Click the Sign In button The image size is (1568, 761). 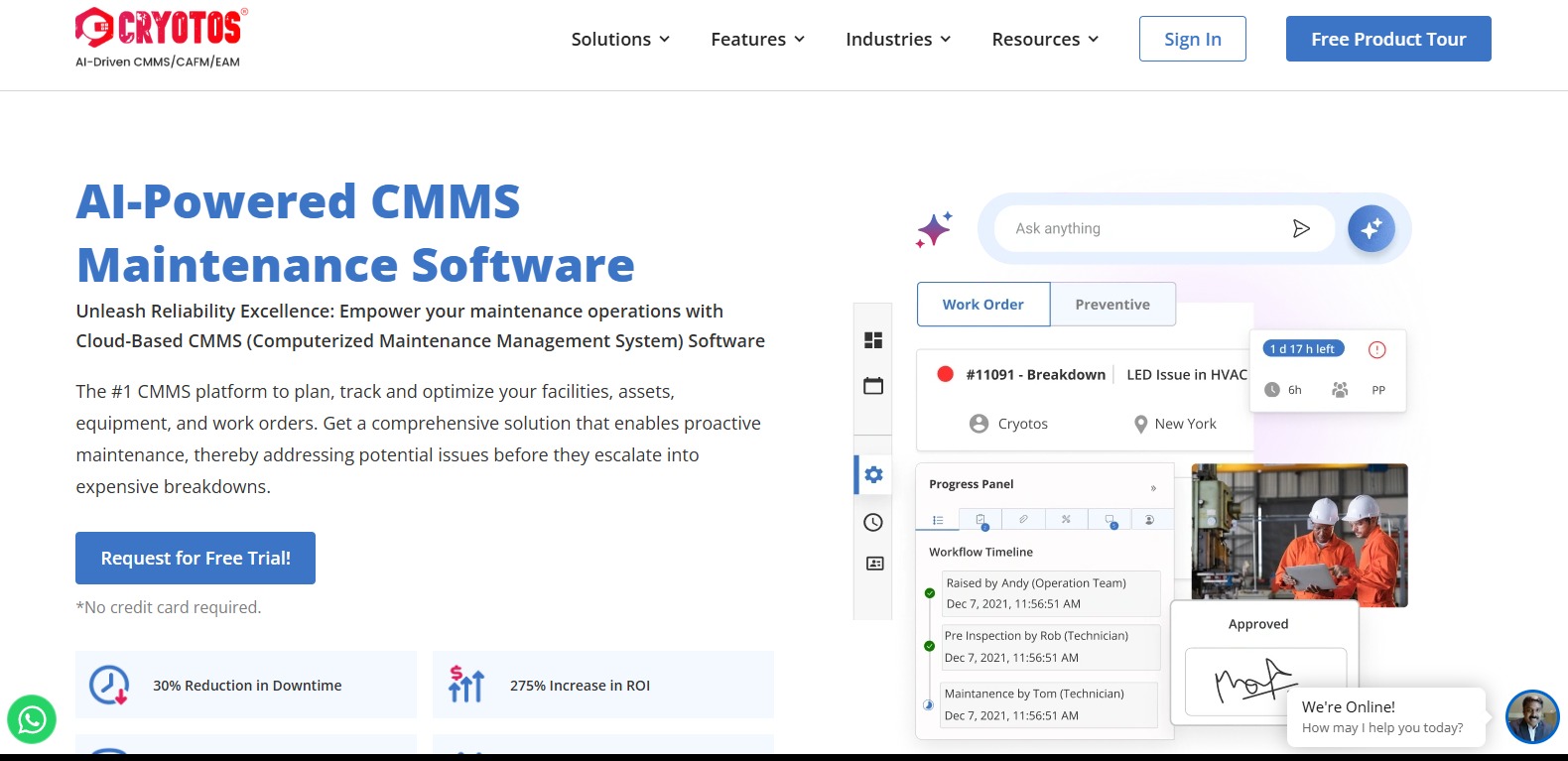click(1193, 39)
